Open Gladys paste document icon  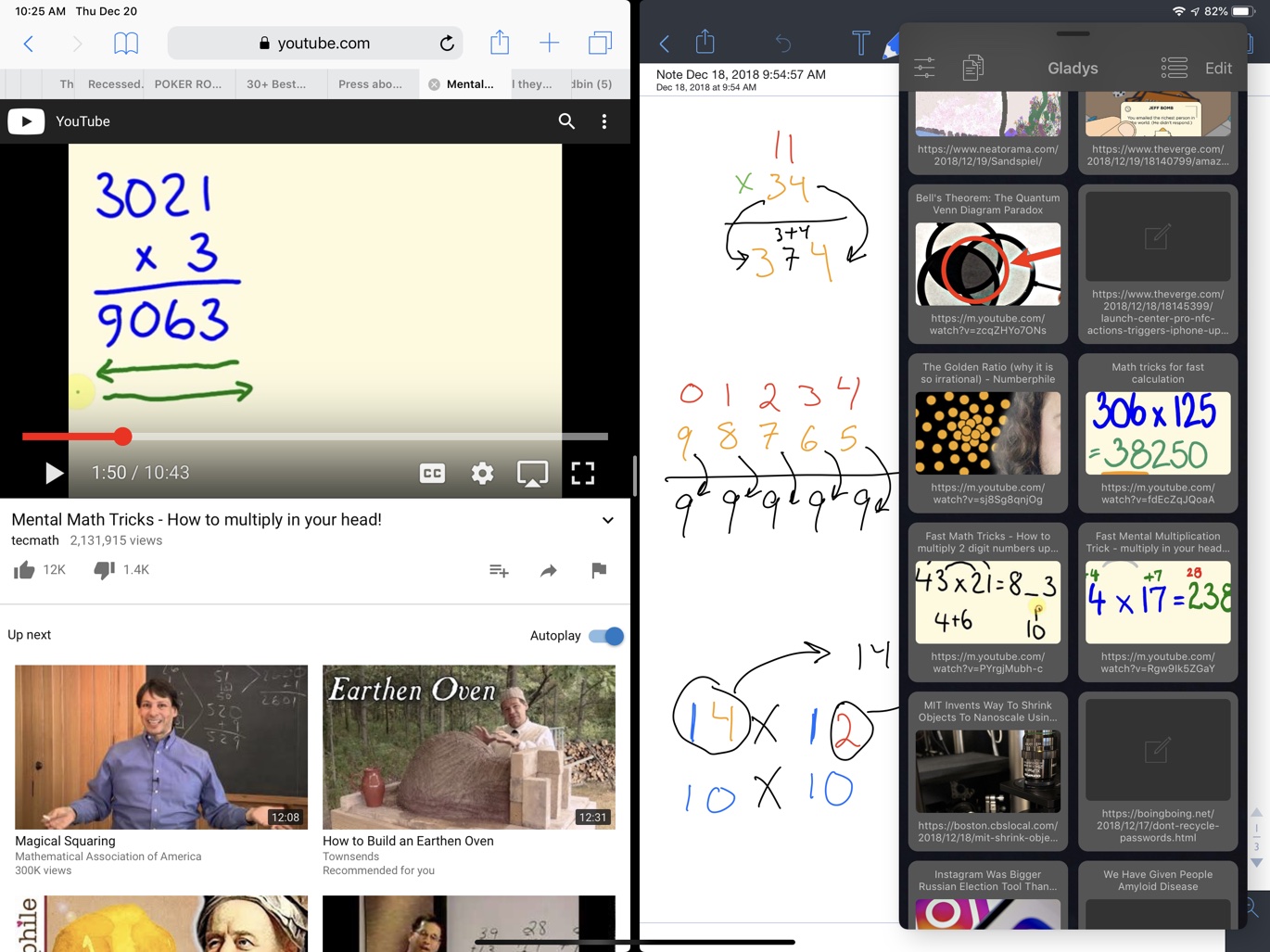point(972,68)
